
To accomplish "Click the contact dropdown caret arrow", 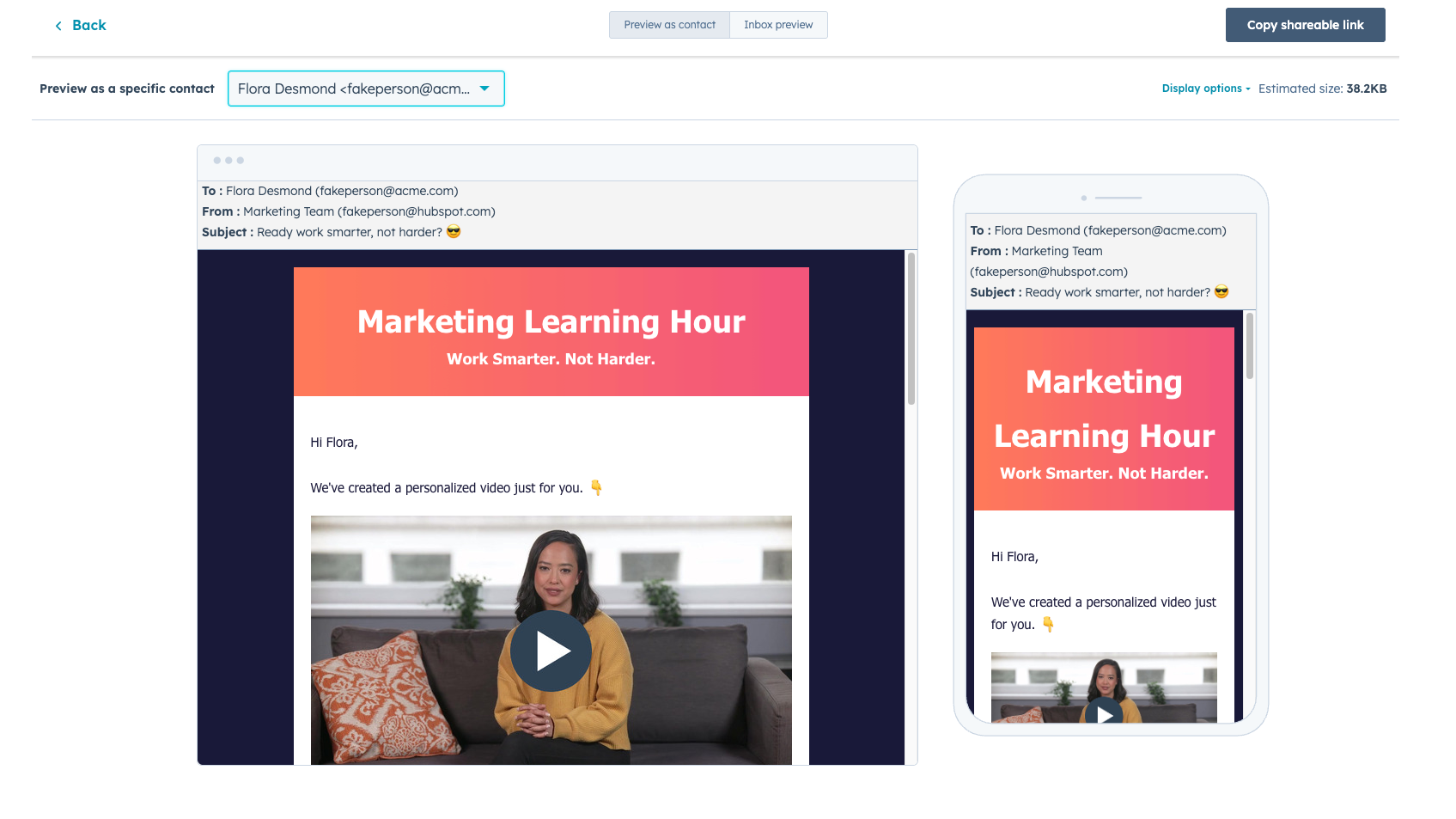I will [x=484, y=89].
